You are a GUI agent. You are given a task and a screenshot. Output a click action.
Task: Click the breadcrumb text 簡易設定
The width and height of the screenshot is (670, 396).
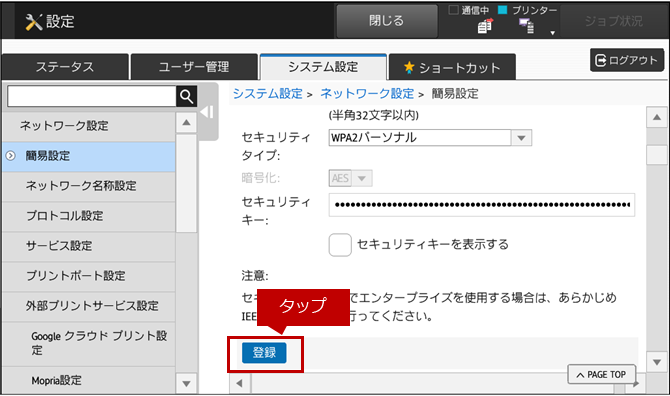[x=455, y=94]
